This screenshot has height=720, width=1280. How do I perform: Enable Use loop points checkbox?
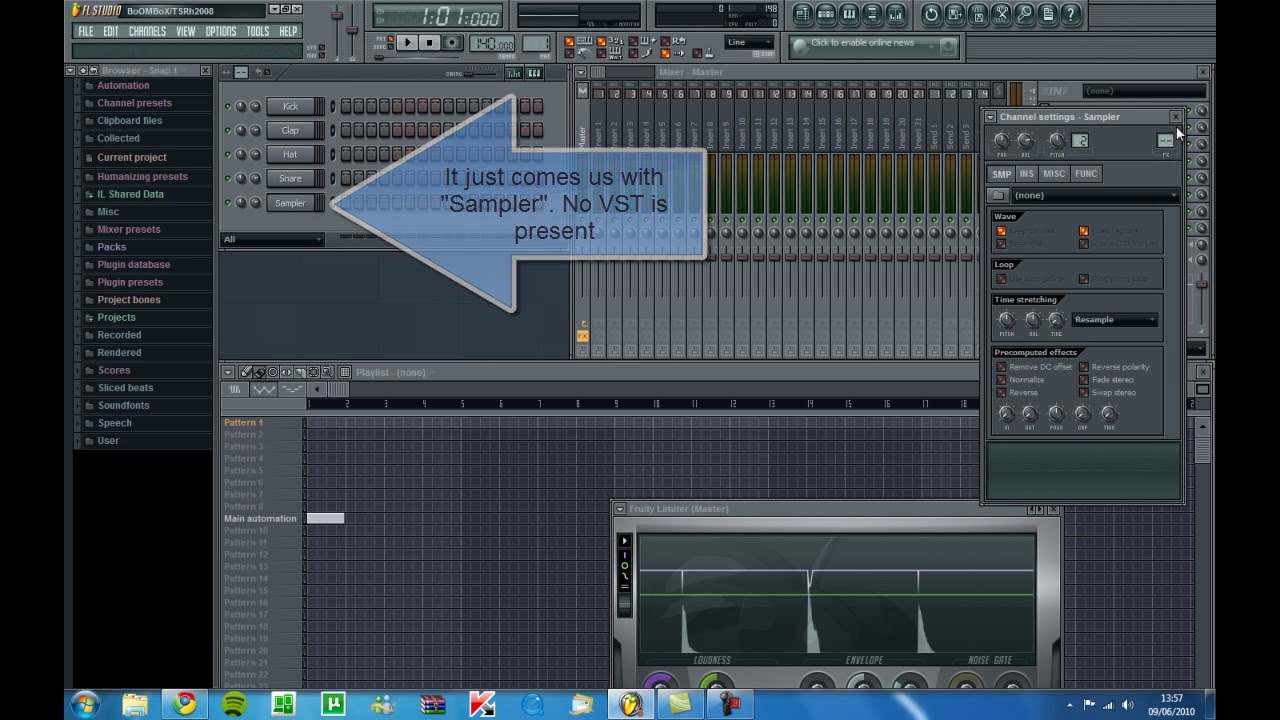coord(1001,279)
